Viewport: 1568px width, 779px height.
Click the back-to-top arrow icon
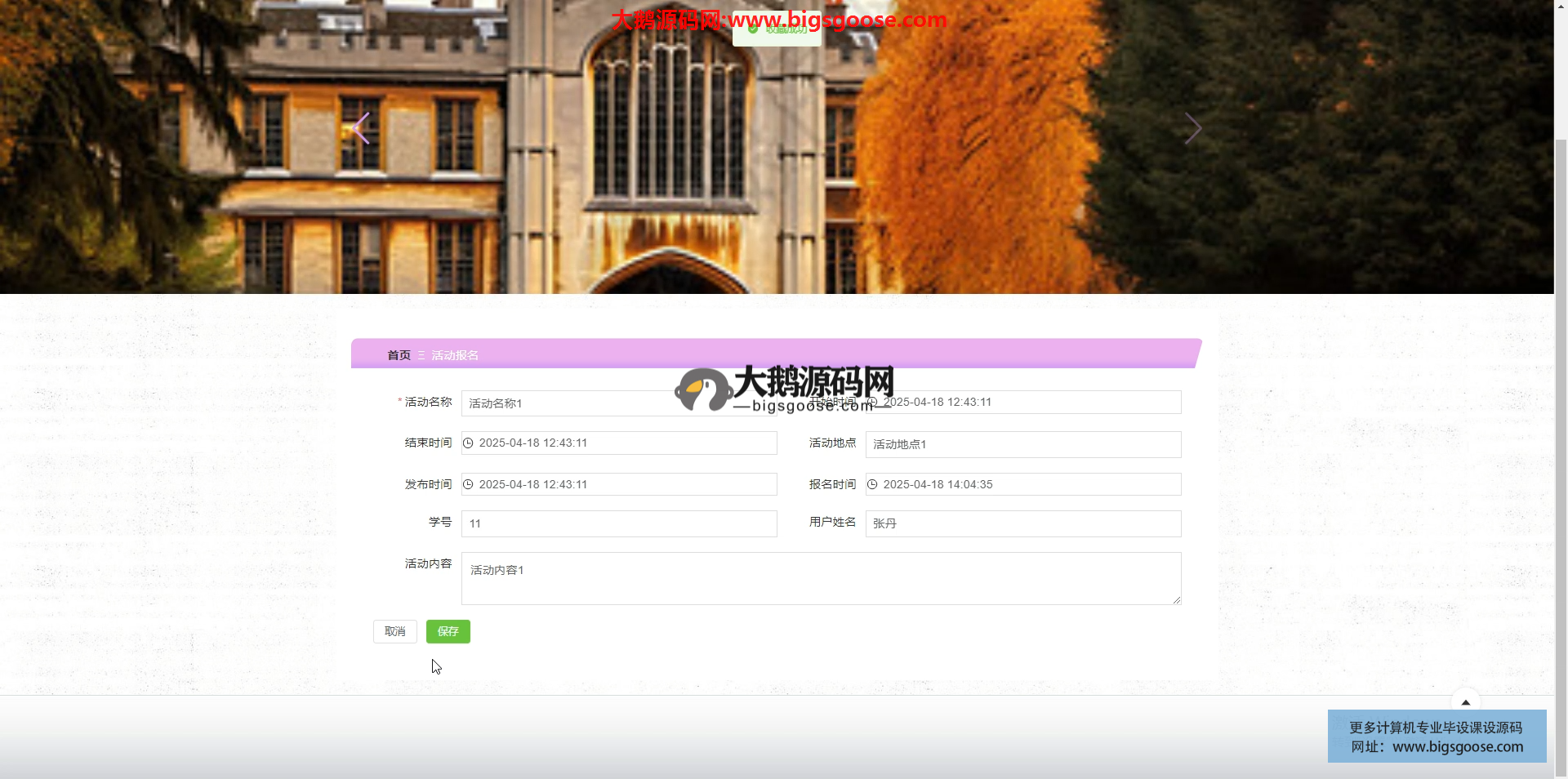(x=1465, y=701)
